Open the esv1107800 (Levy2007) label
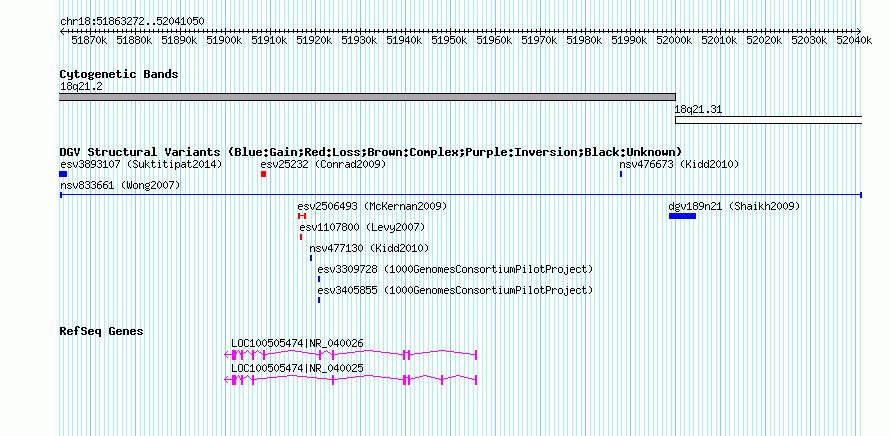The image size is (890, 436). pos(362,228)
